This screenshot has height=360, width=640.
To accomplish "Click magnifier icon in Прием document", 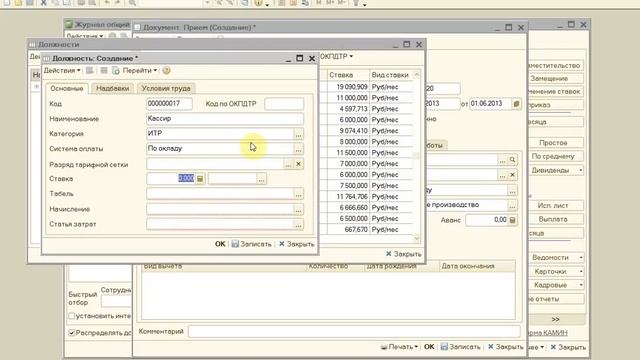I will pyautogui.click(x=512, y=160).
